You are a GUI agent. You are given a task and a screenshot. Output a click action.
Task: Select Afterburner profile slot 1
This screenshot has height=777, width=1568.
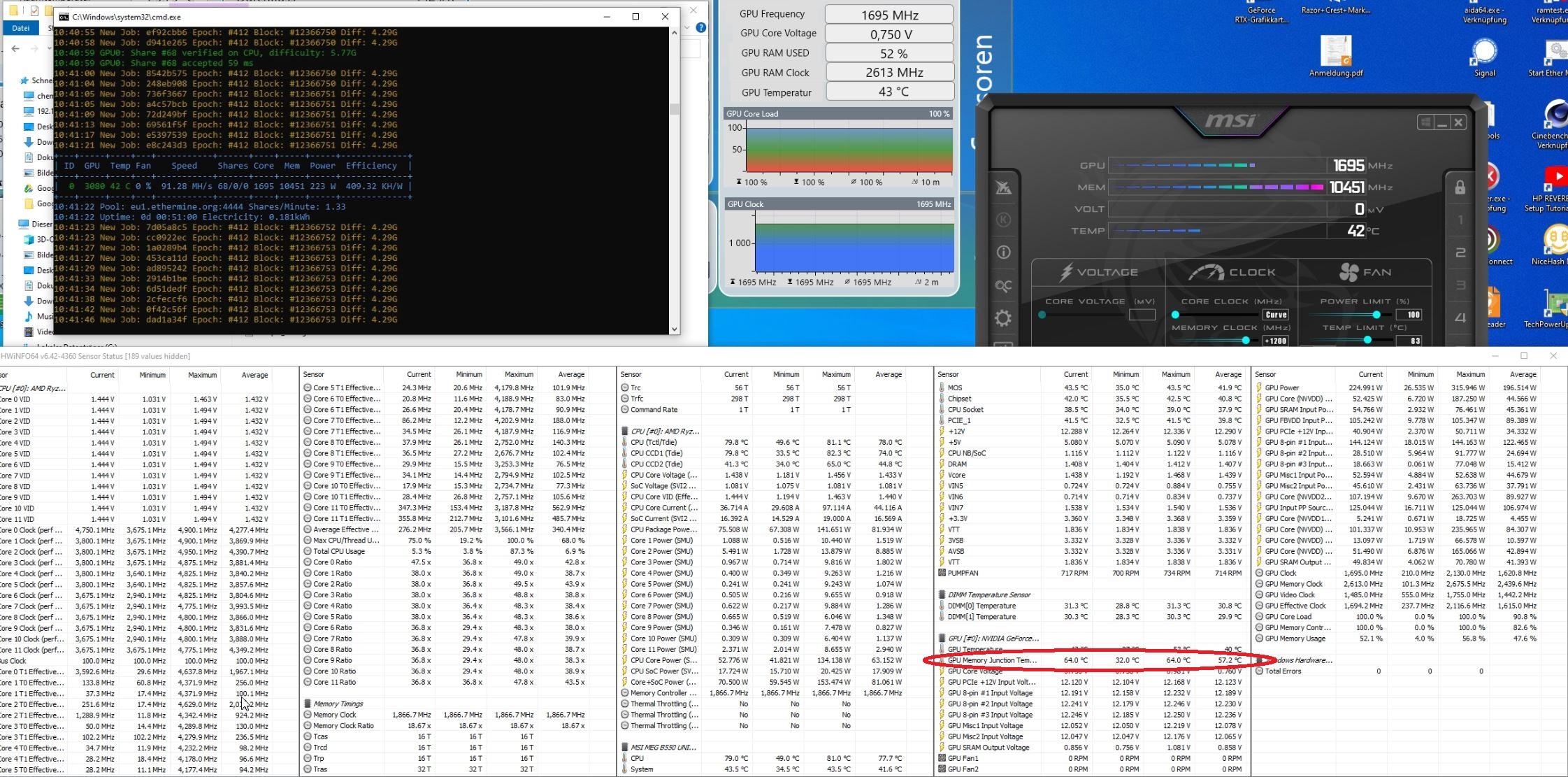point(1460,220)
